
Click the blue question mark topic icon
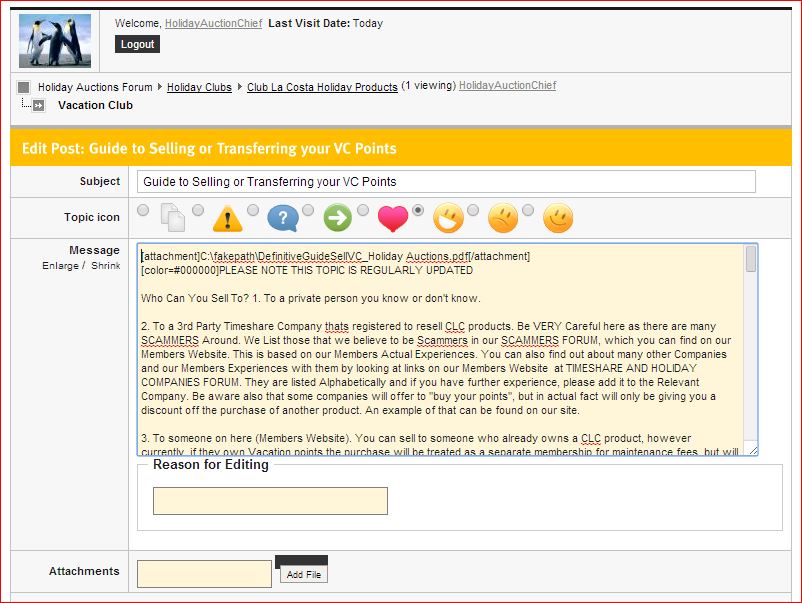pos(283,217)
